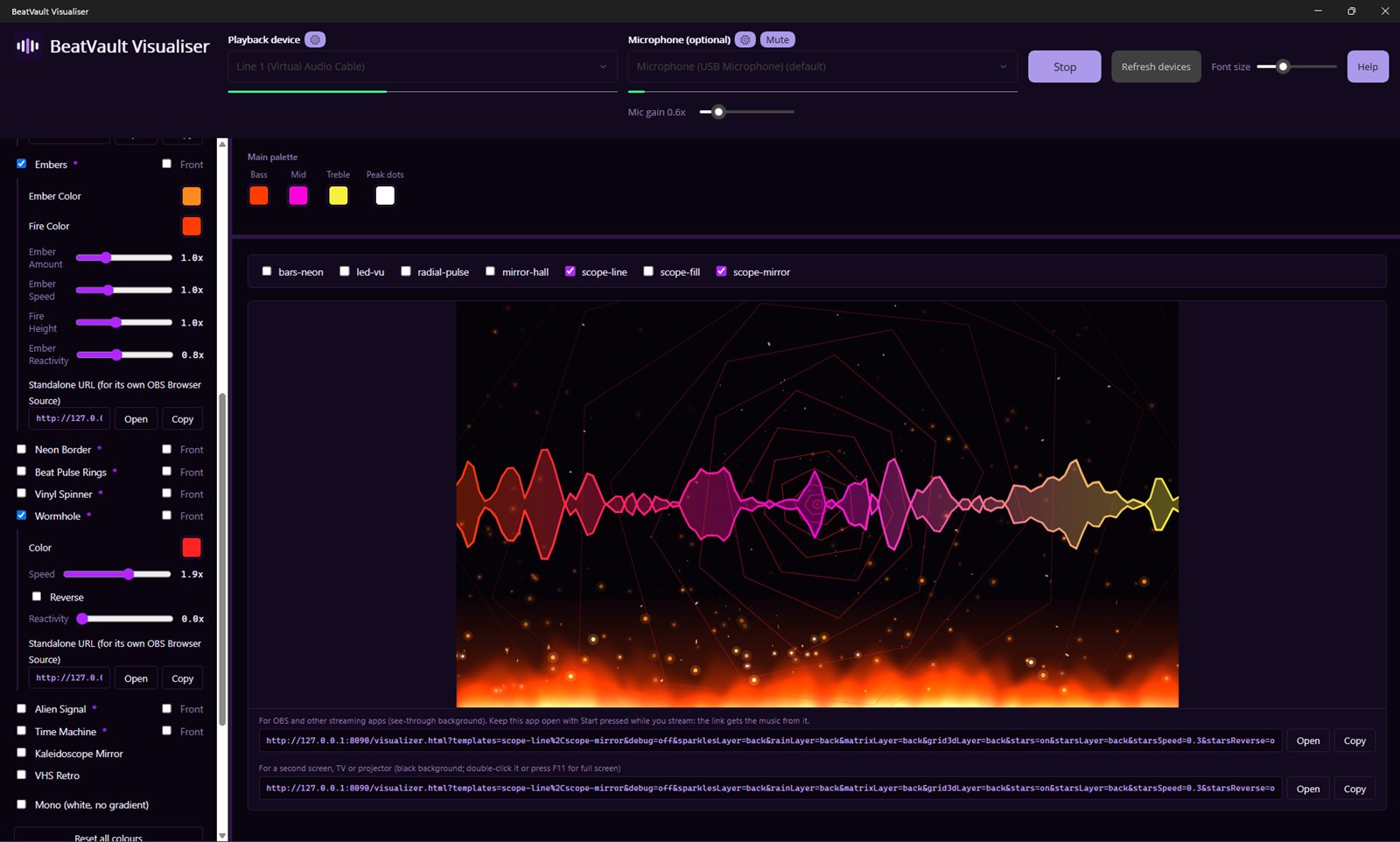Screen dimensions: 1400x842
Task: Click the Embers standalone URL field
Action: pyautogui.click(x=69, y=418)
